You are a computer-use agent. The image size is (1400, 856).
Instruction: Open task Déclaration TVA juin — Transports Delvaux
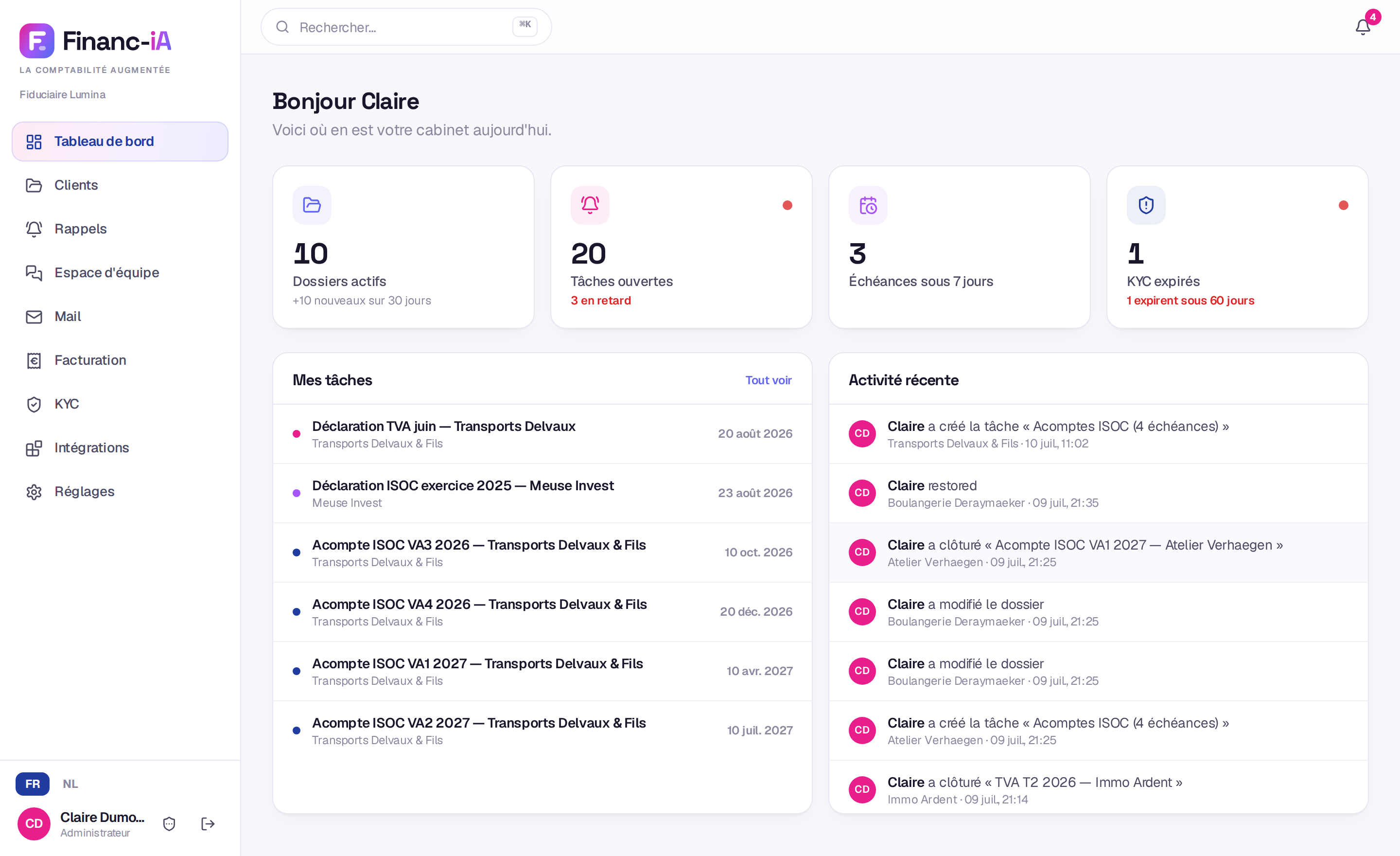[x=542, y=434]
